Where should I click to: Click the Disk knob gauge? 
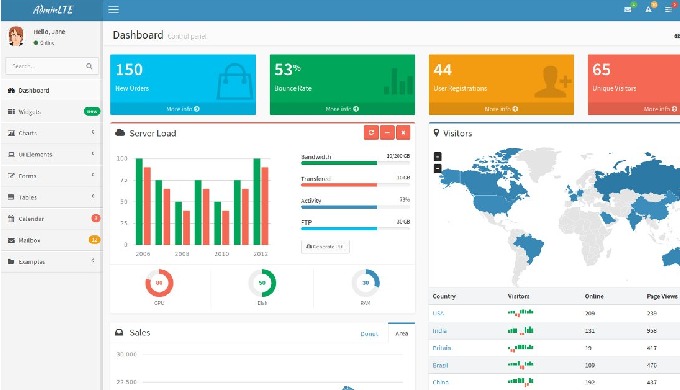point(262,283)
